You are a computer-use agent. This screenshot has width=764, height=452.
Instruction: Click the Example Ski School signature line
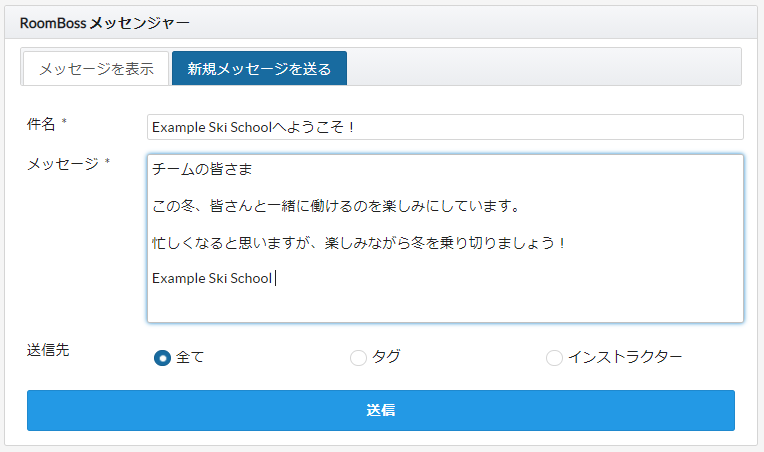point(211,278)
